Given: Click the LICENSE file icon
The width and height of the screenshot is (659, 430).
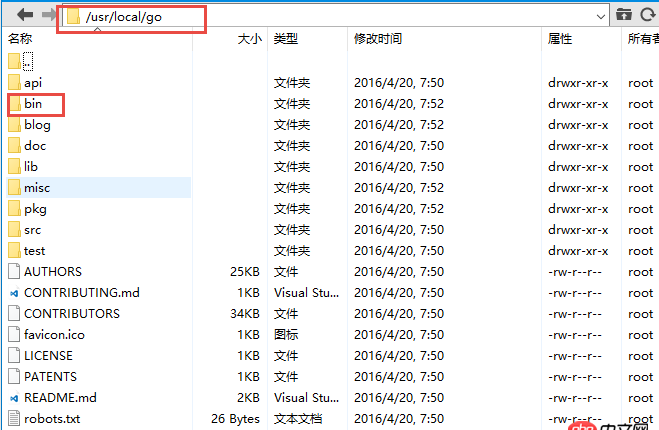Looking at the screenshot, I should pyautogui.click(x=14, y=356).
